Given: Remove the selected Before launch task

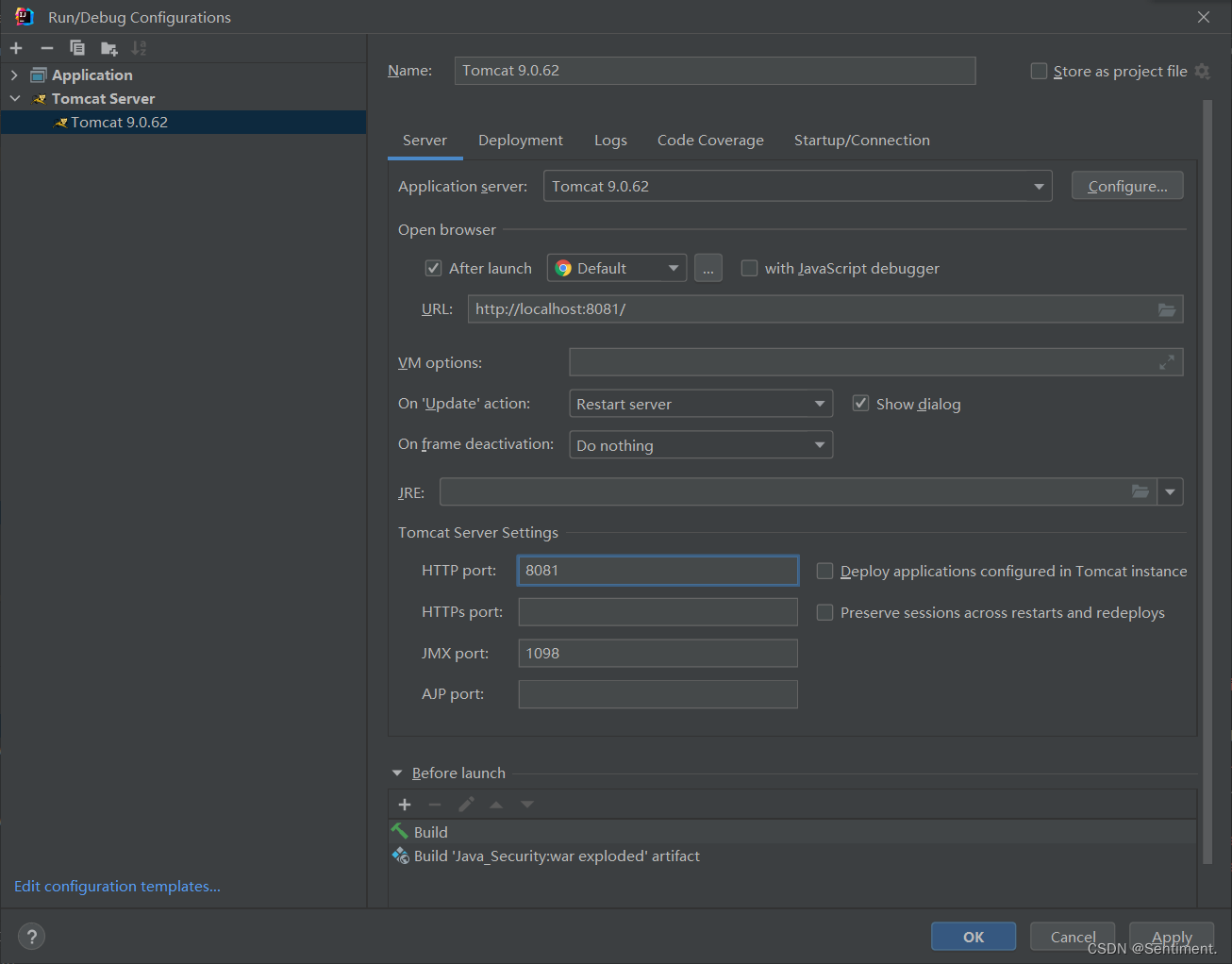Looking at the screenshot, I should tap(435, 805).
